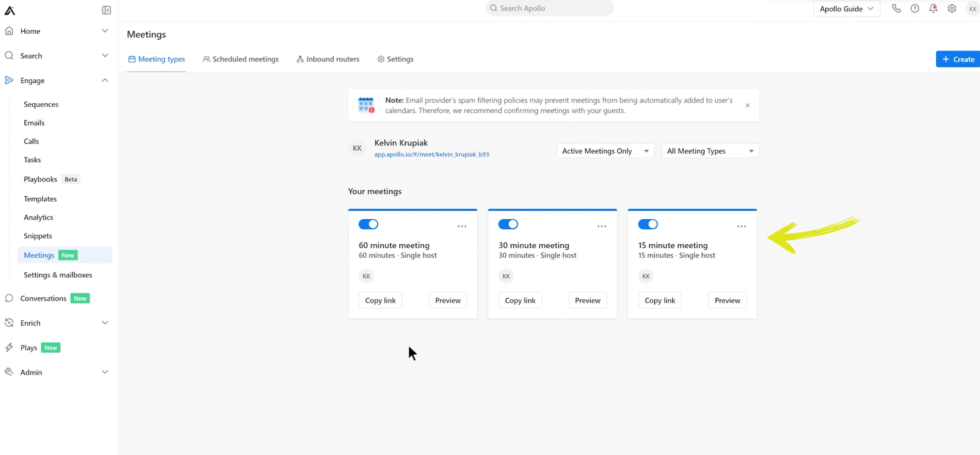980x455 pixels.
Task: Click the Apollo logo icon
Action: (x=10, y=10)
